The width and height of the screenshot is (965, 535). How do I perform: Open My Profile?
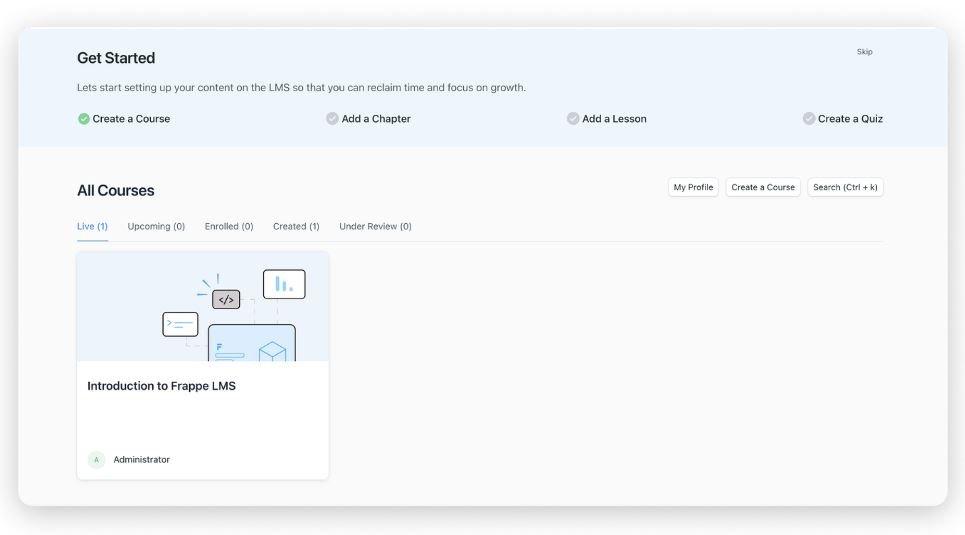(693, 187)
